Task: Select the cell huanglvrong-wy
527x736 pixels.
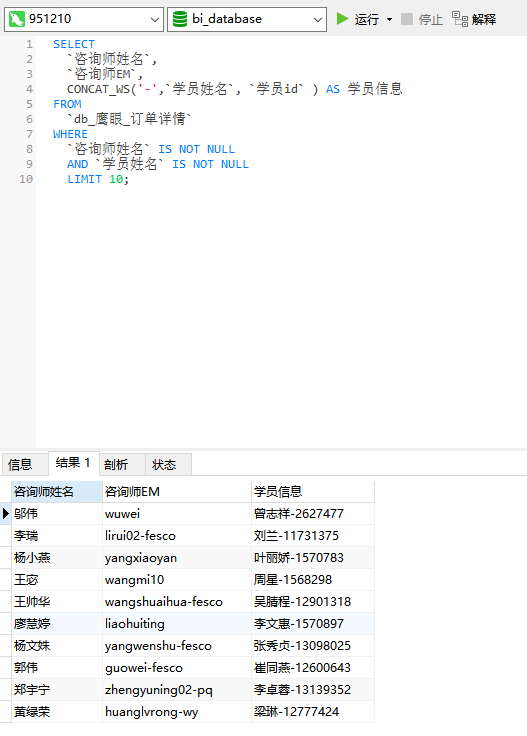Action: pyautogui.click(x=177, y=712)
